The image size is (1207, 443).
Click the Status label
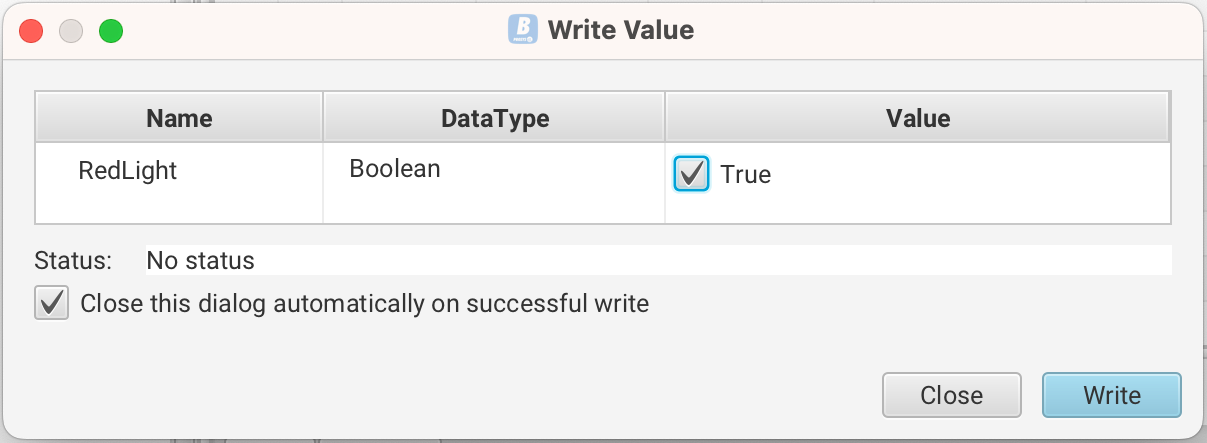point(73,261)
